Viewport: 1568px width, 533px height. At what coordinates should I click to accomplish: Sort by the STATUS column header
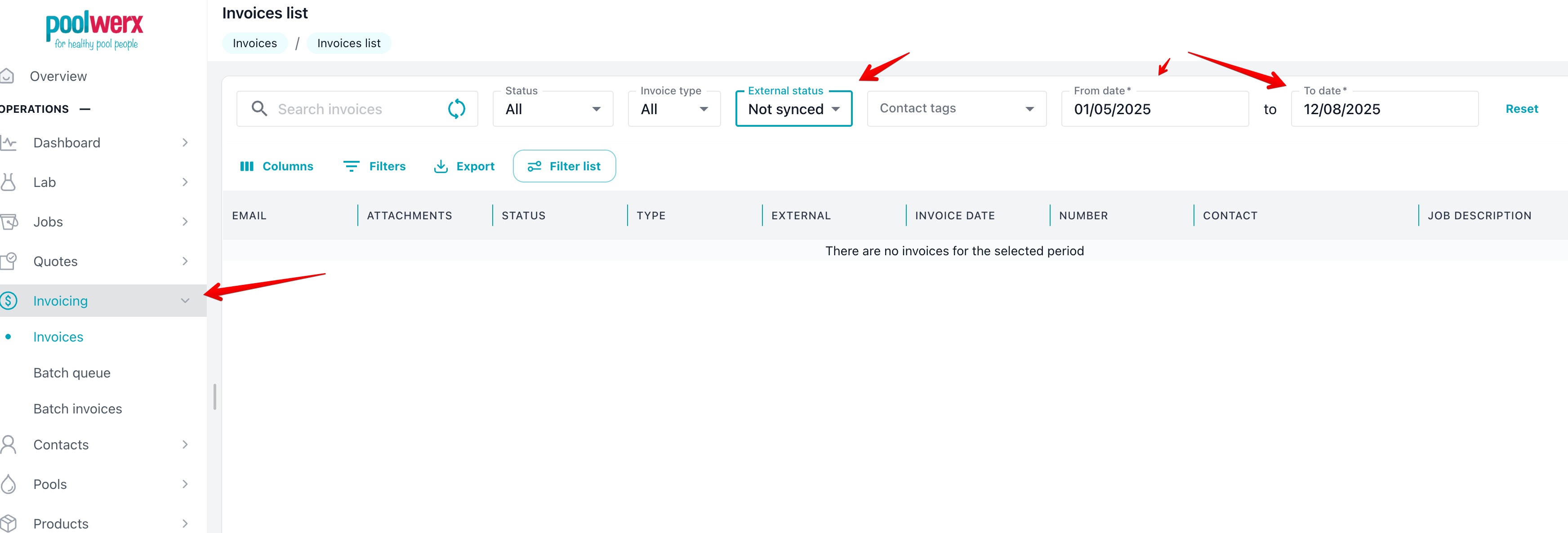[x=523, y=215]
